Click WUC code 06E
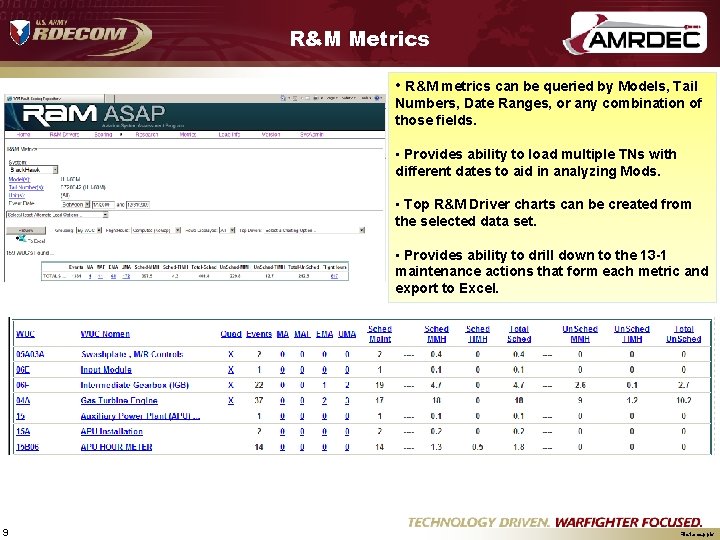 tap(23, 370)
